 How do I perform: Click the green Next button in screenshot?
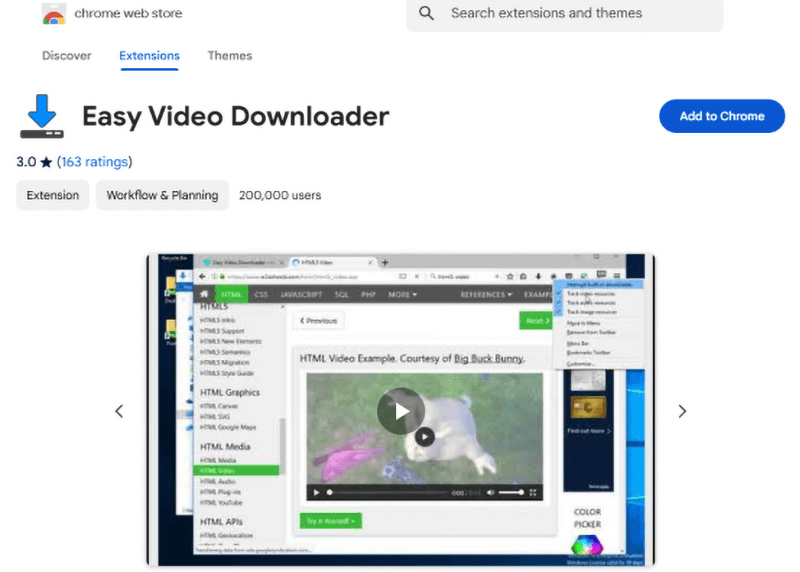point(535,320)
